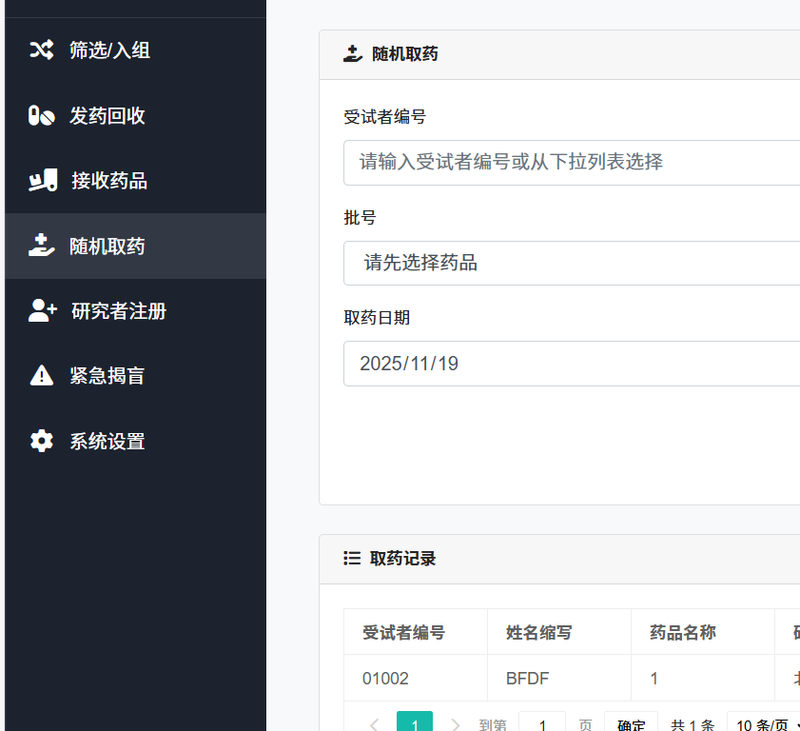Click the gear icon for 系统设置
The height and width of the screenshot is (731, 800).
(x=41, y=441)
